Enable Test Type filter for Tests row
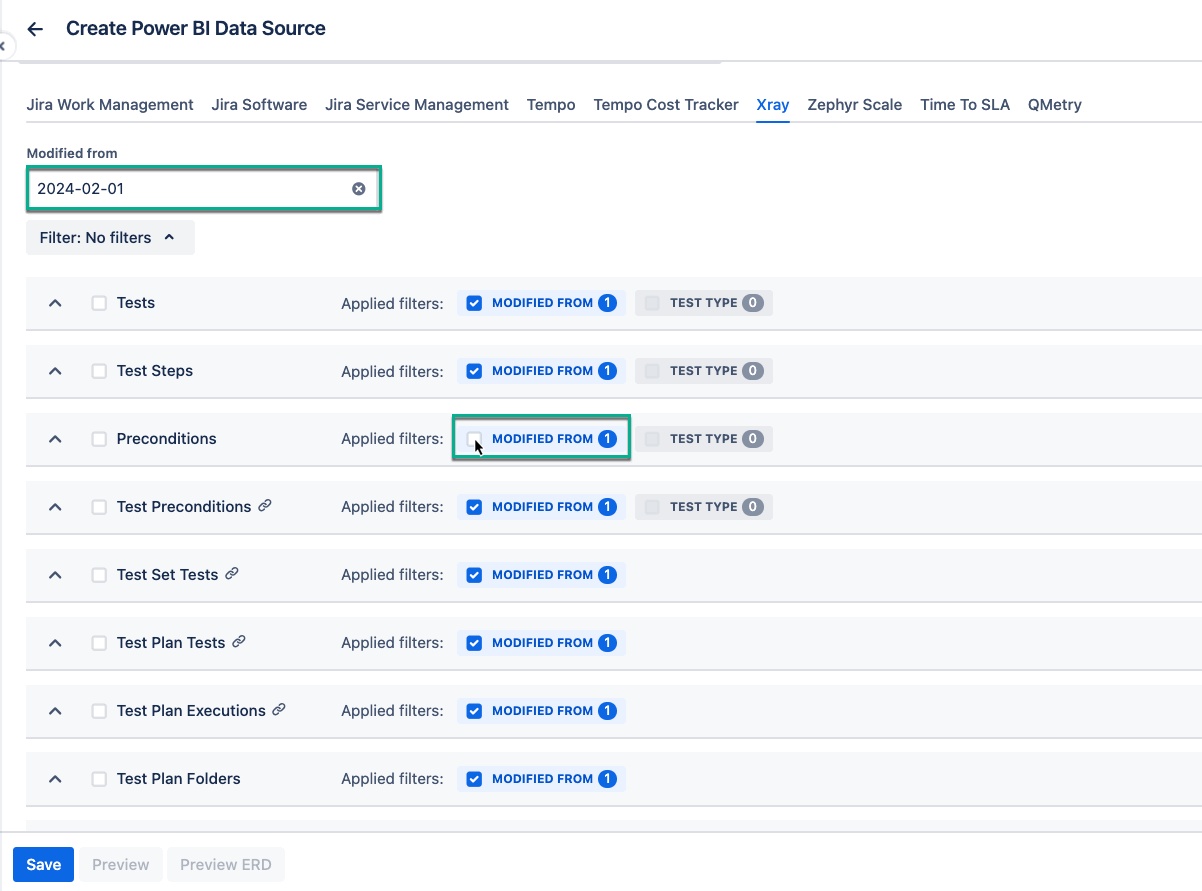This screenshot has width=1202, height=891. 652,303
